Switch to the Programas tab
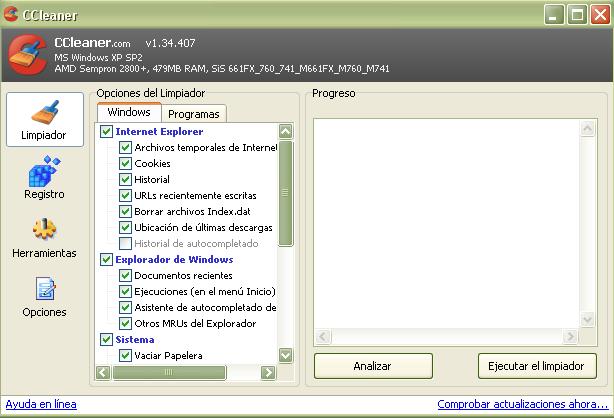The width and height of the screenshot is (614, 418). click(x=194, y=114)
